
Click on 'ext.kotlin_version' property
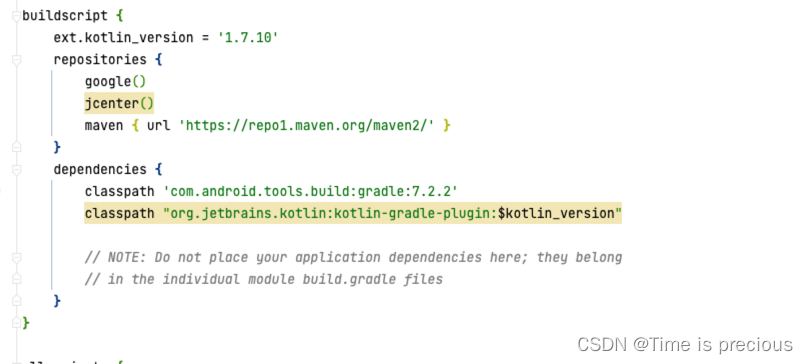pos(123,38)
